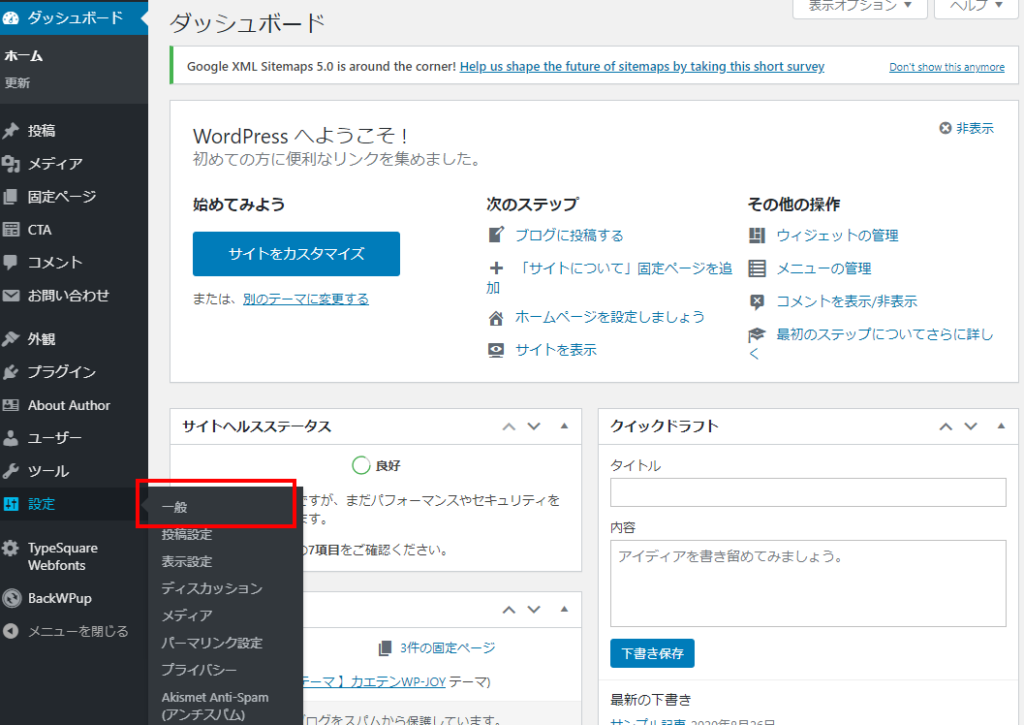Click the コメントを表示/非表示 link
The width and height of the screenshot is (1024, 725).
847,302
